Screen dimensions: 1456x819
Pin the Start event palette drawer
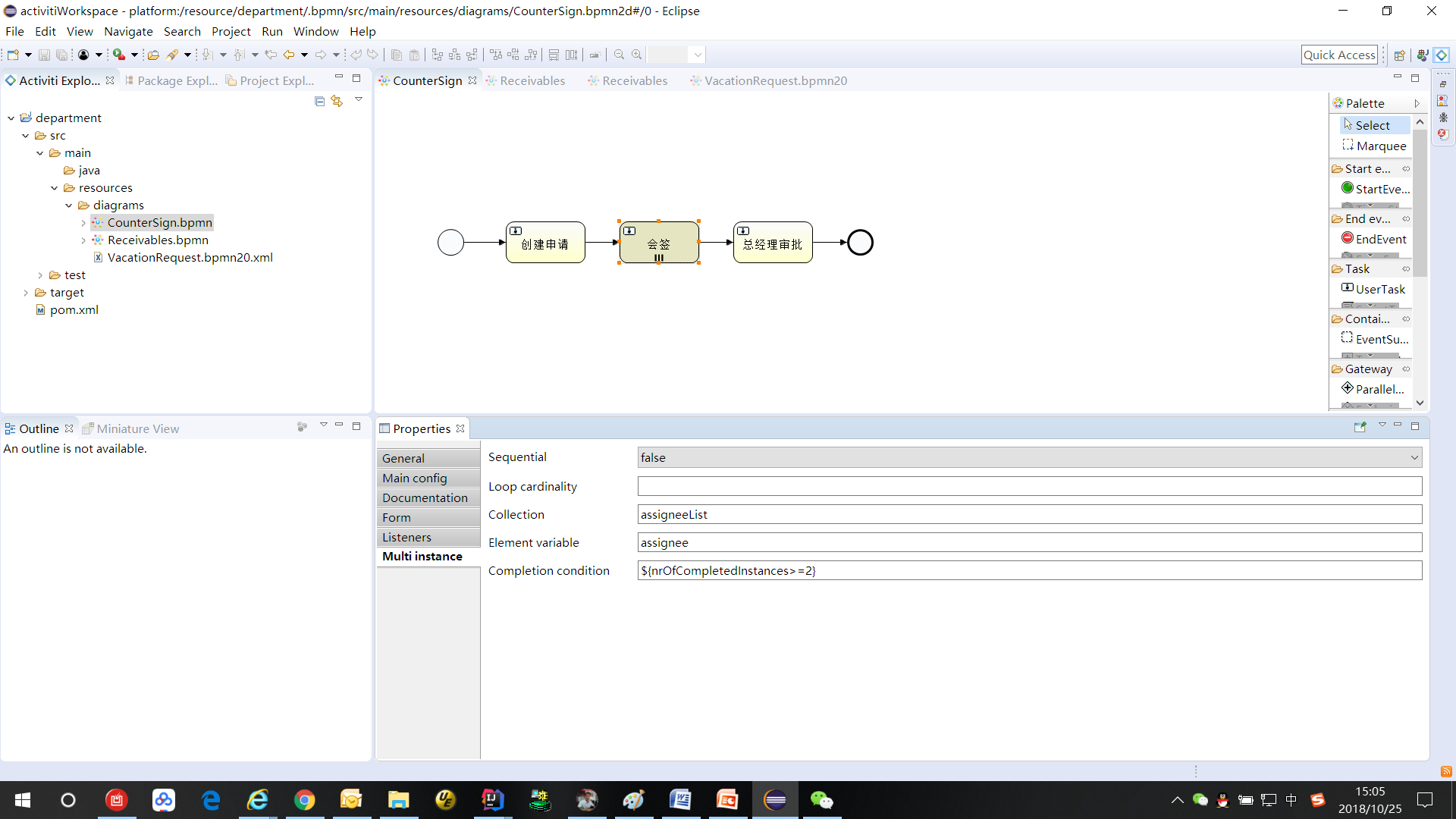pyautogui.click(x=1406, y=168)
